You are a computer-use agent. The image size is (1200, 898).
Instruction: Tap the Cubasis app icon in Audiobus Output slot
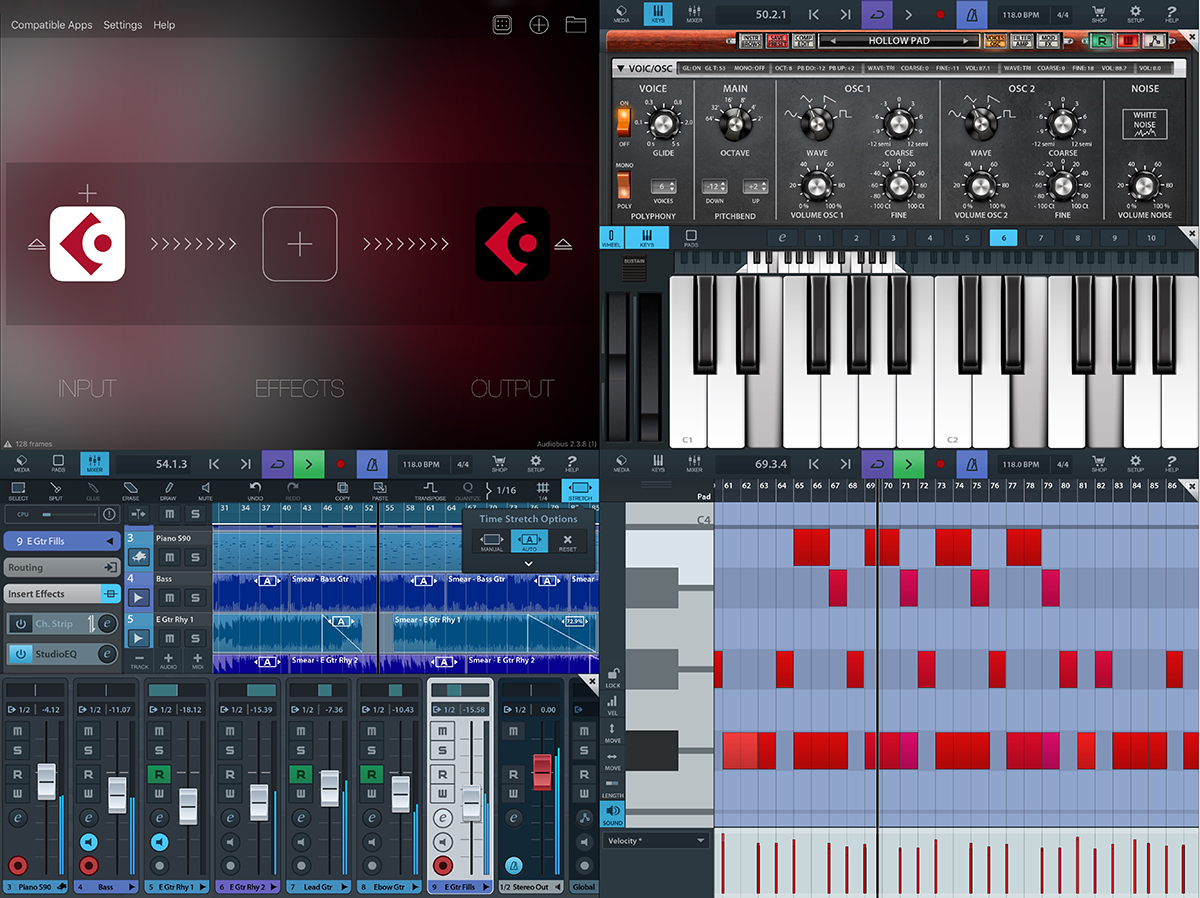[x=512, y=244]
